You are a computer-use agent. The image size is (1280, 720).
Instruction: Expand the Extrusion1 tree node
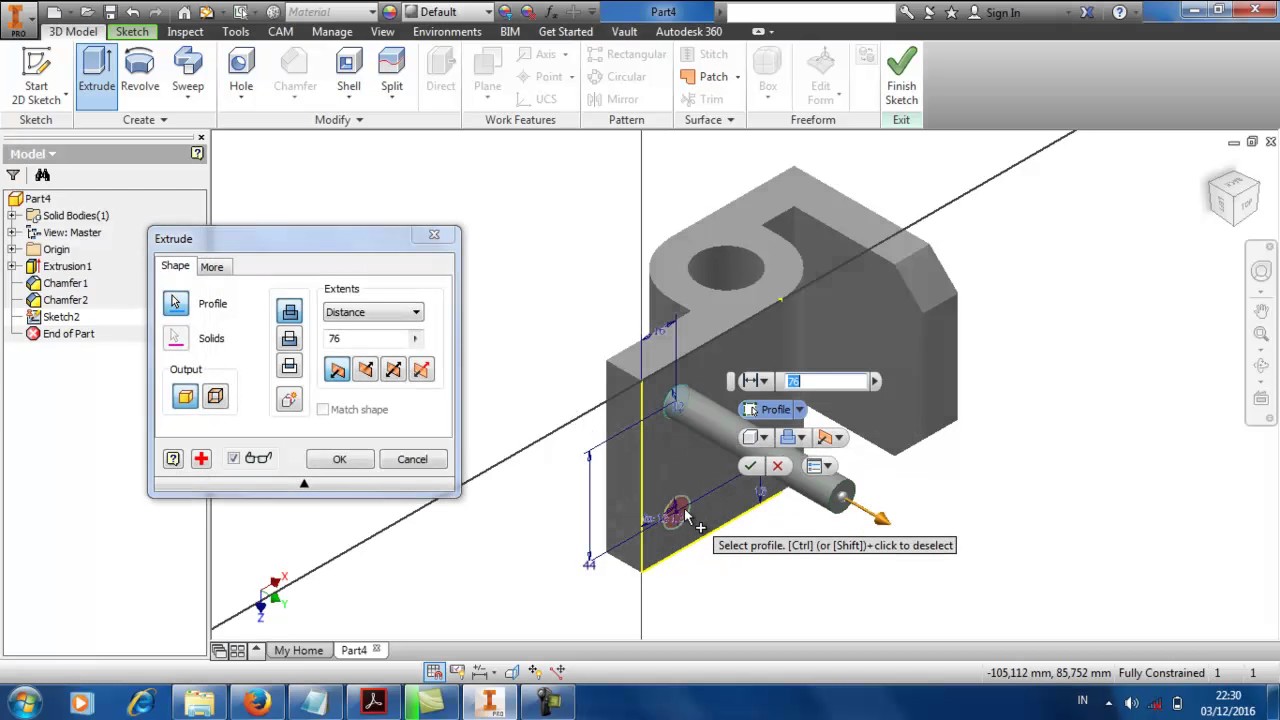13,267
